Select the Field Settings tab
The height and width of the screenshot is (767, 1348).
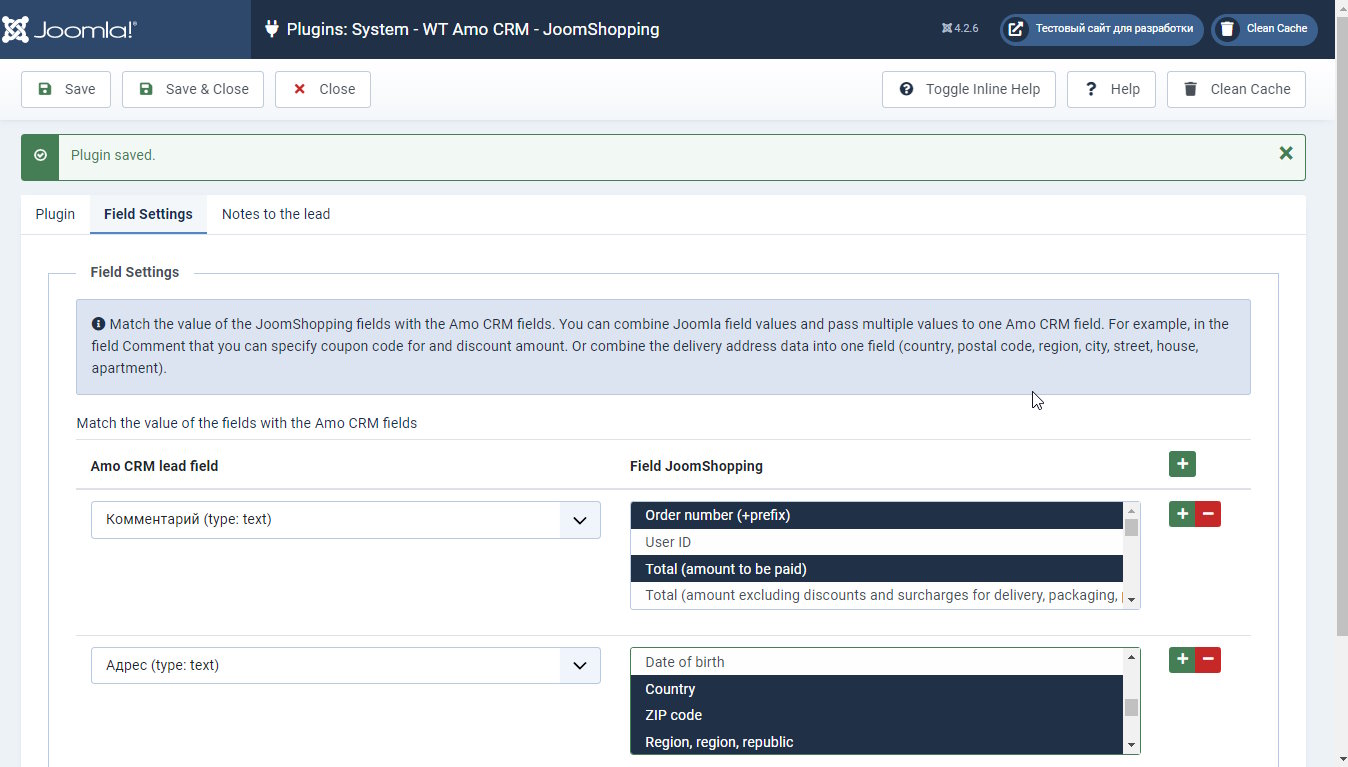coord(148,214)
